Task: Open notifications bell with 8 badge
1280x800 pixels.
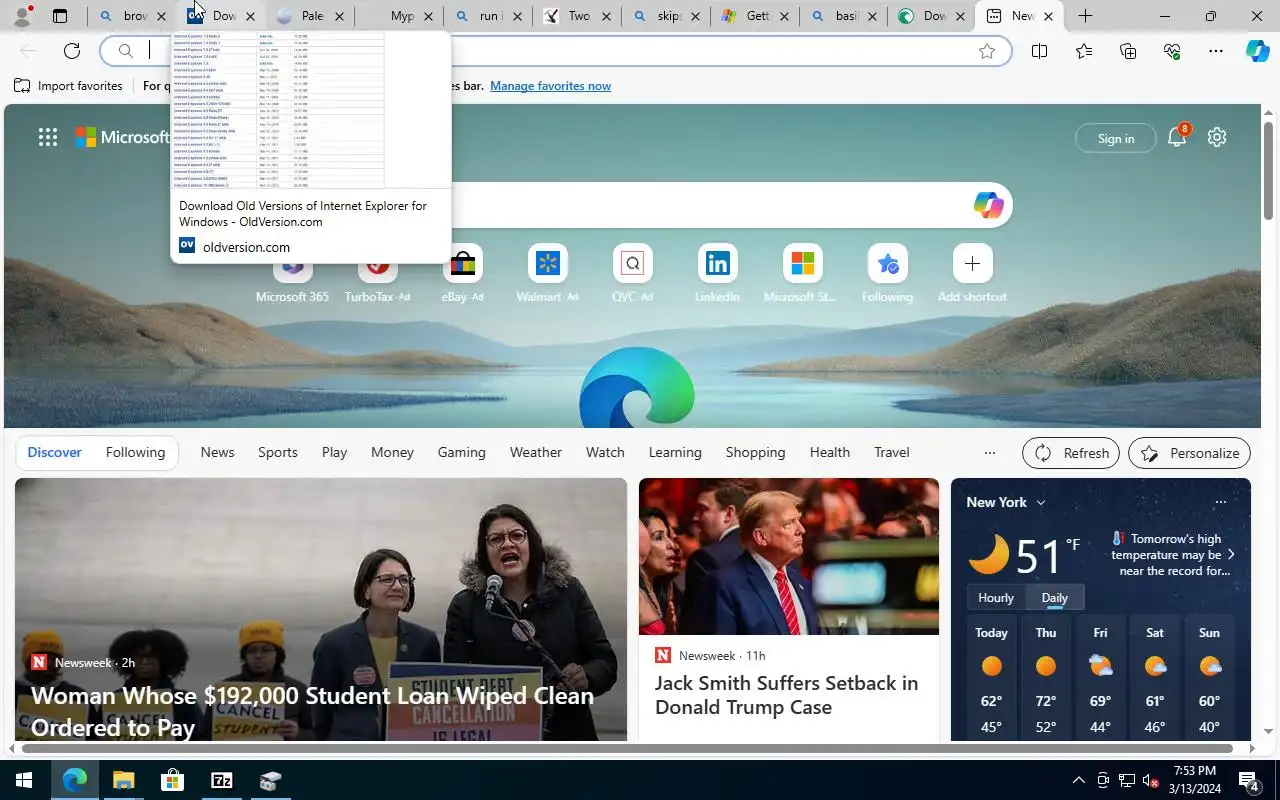Action: (x=1177, y=137)
